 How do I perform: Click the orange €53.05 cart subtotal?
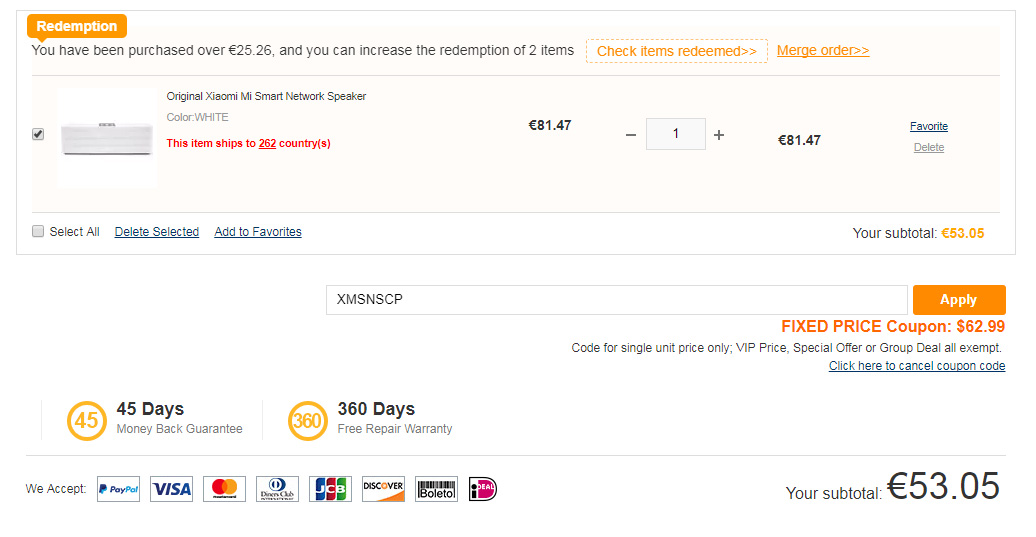[x=963, y=233]
